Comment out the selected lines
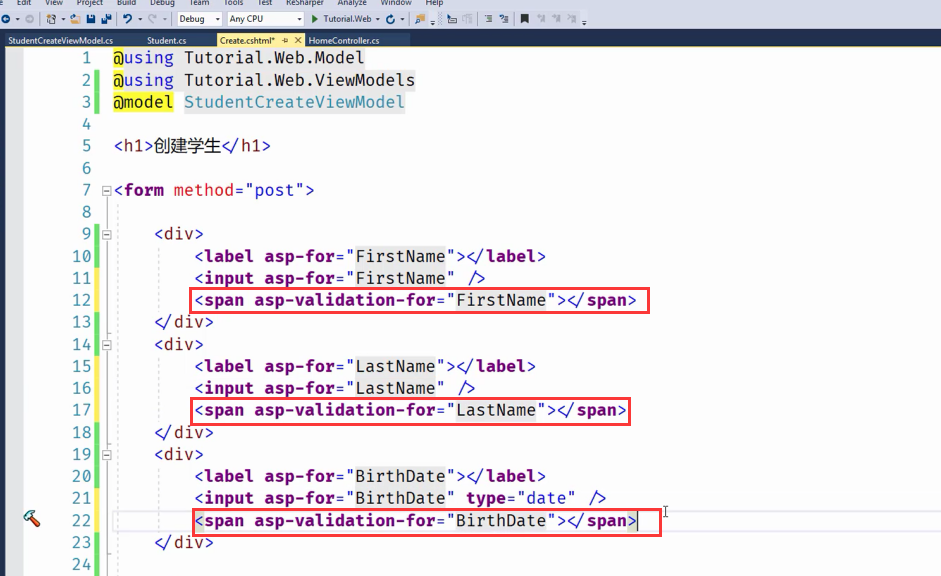Screen dimensions: 941x576 click(489, 19)
